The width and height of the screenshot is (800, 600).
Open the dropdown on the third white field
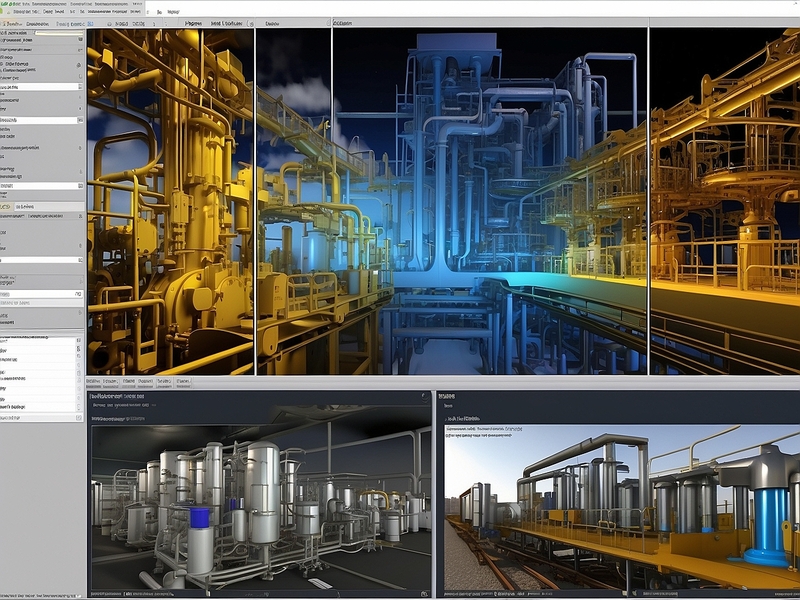[x=79, y=120]
